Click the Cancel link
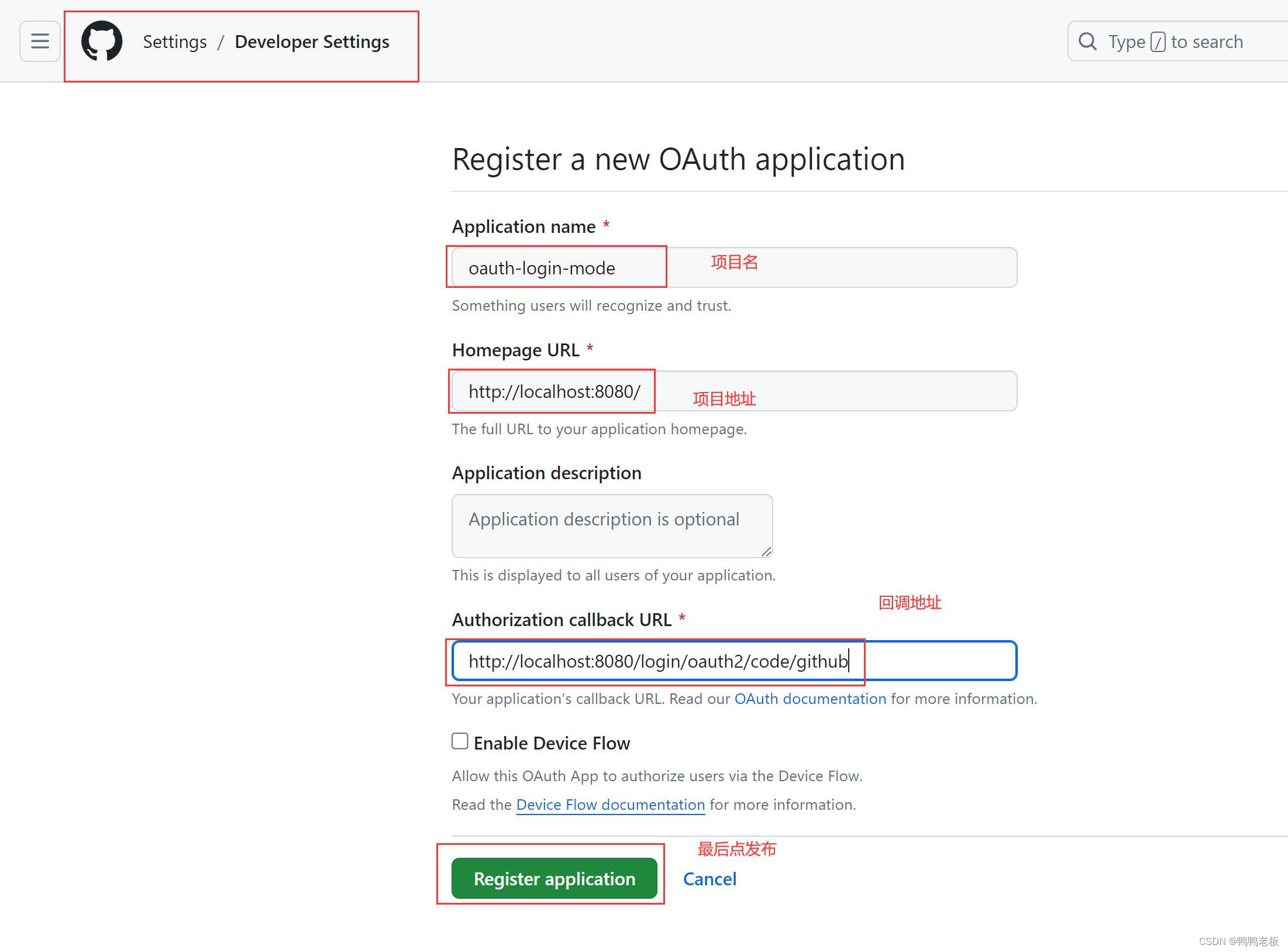The height and width of the screenshot is (952, 1288). point(710,879)
